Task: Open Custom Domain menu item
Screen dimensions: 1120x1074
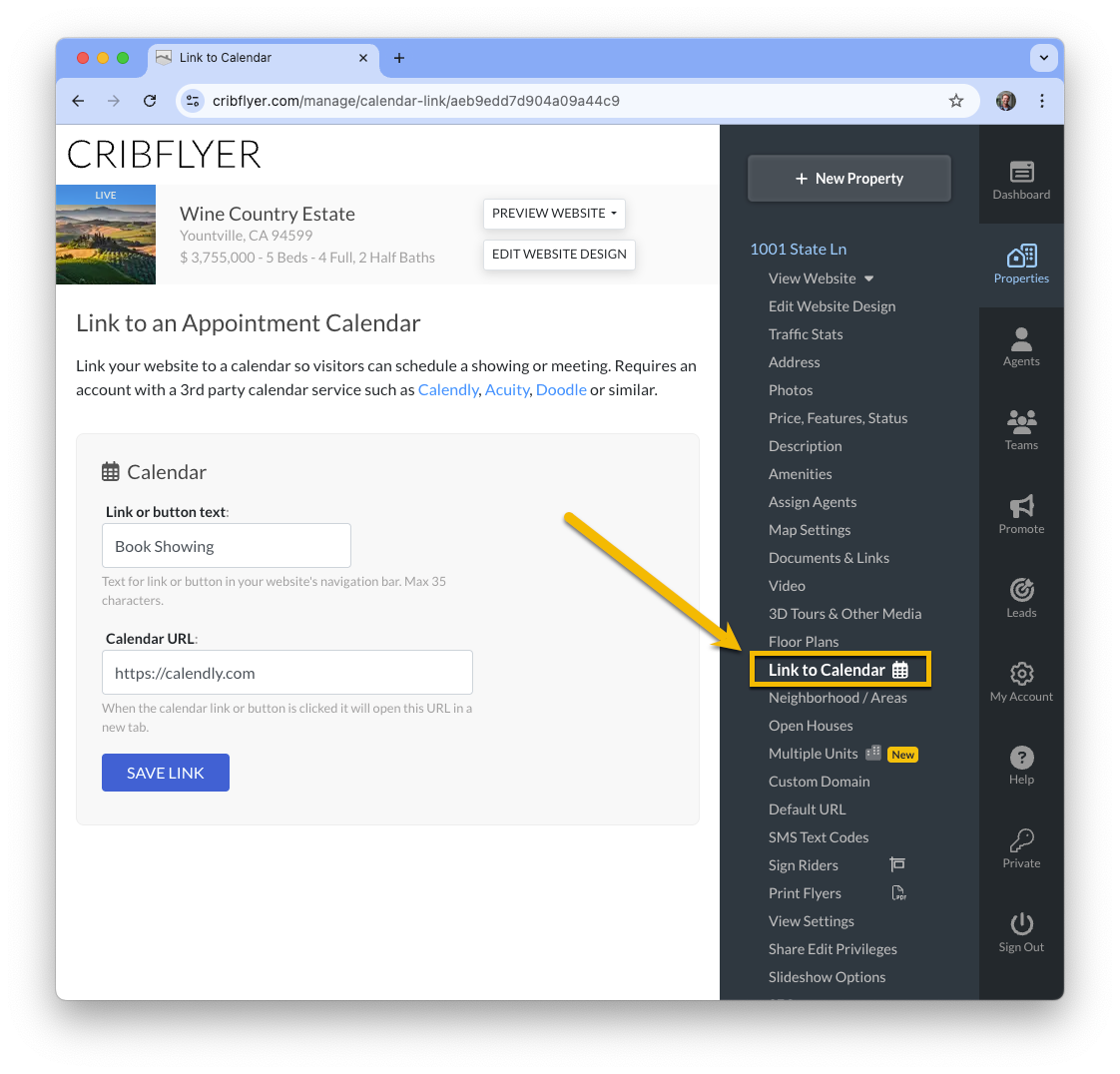Action: (x=819, y=782)
